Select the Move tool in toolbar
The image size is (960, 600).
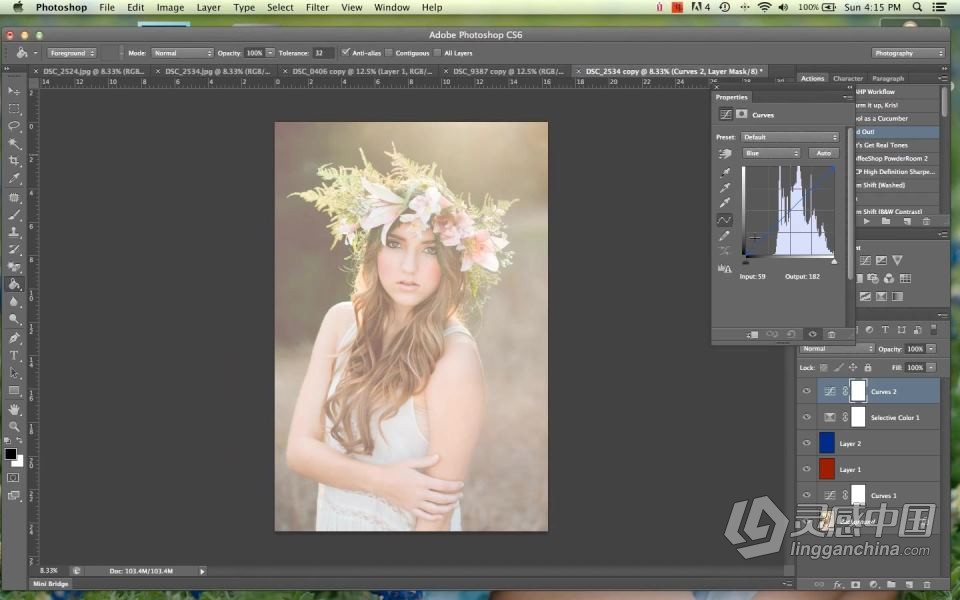[13, 91]
